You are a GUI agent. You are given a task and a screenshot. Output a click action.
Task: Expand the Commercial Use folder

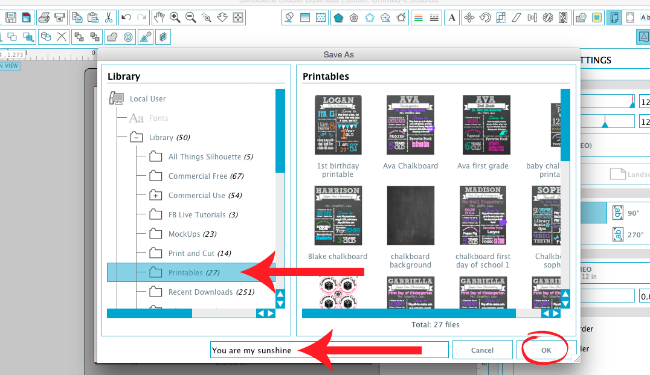155,195
